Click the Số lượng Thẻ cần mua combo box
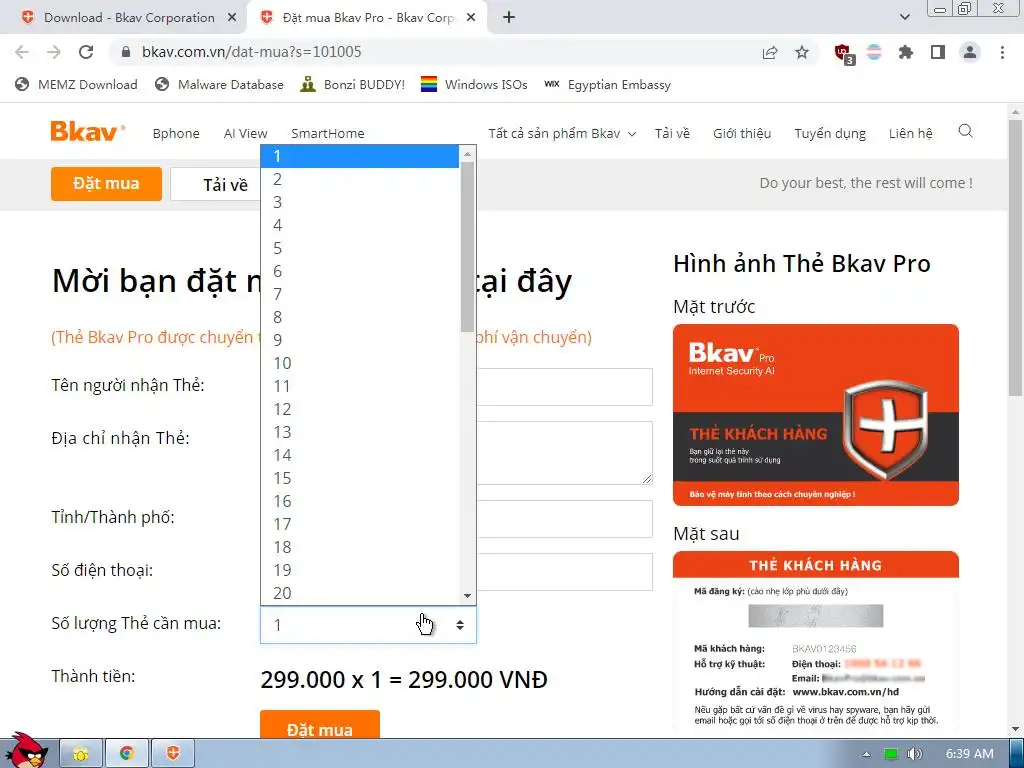The image size is (1024, 768). pyautogui.click(x=368, y=624)
